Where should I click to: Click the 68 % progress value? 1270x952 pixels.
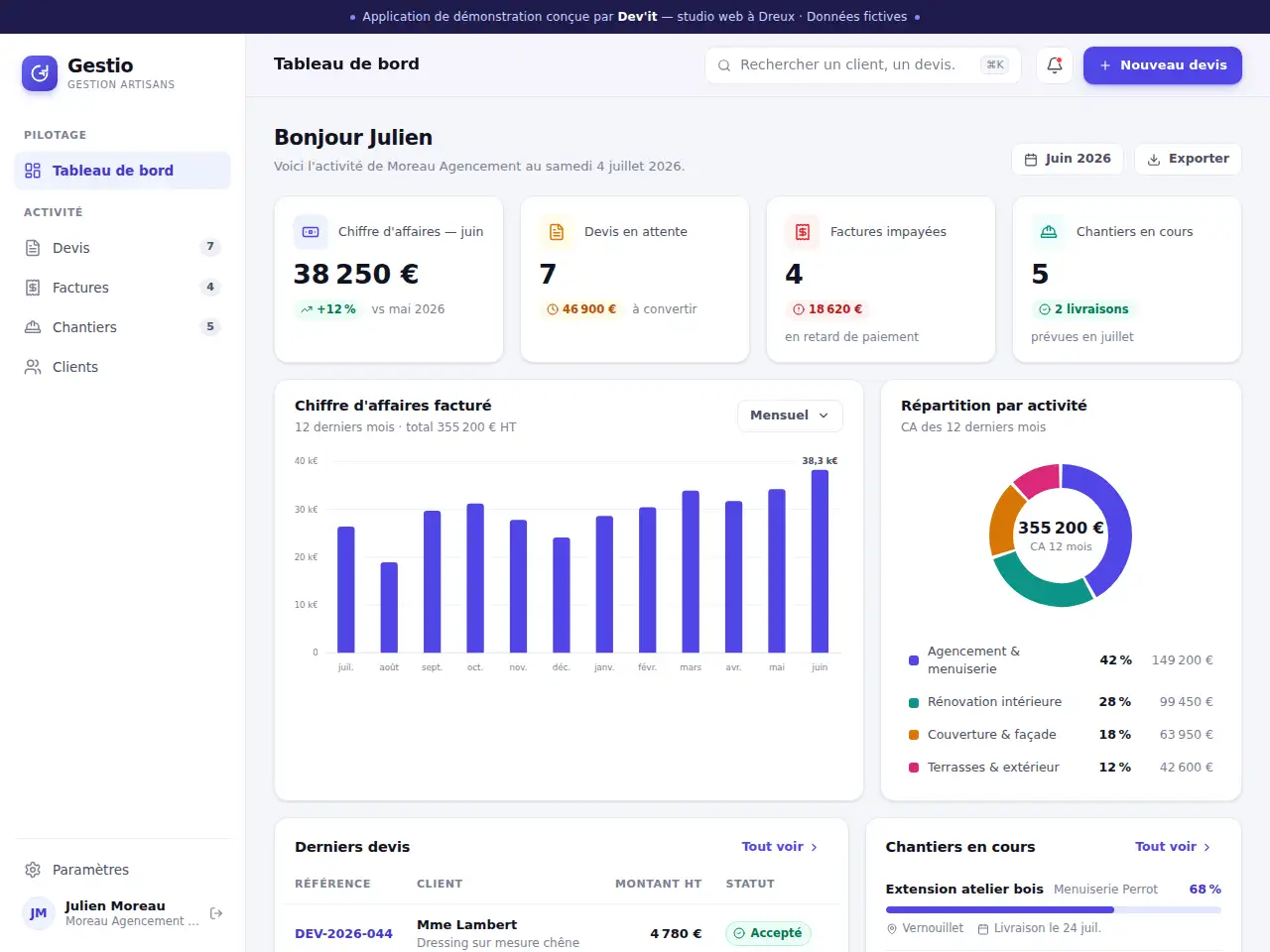click(1206, 890)
